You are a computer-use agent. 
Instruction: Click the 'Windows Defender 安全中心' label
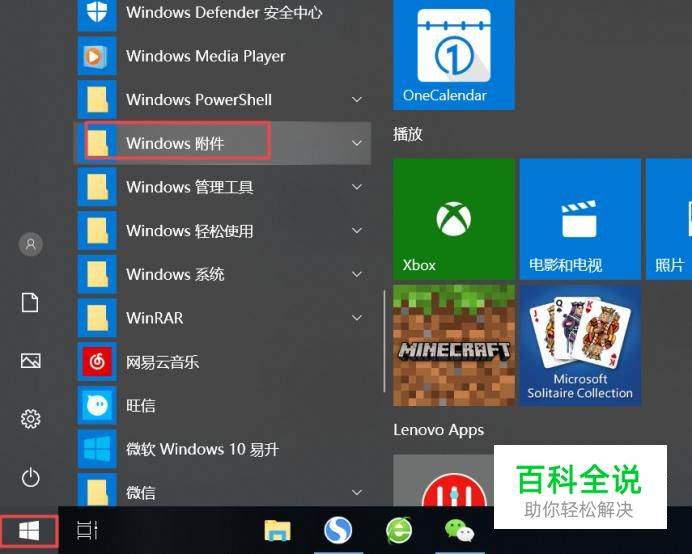click(x=224, y=12)
